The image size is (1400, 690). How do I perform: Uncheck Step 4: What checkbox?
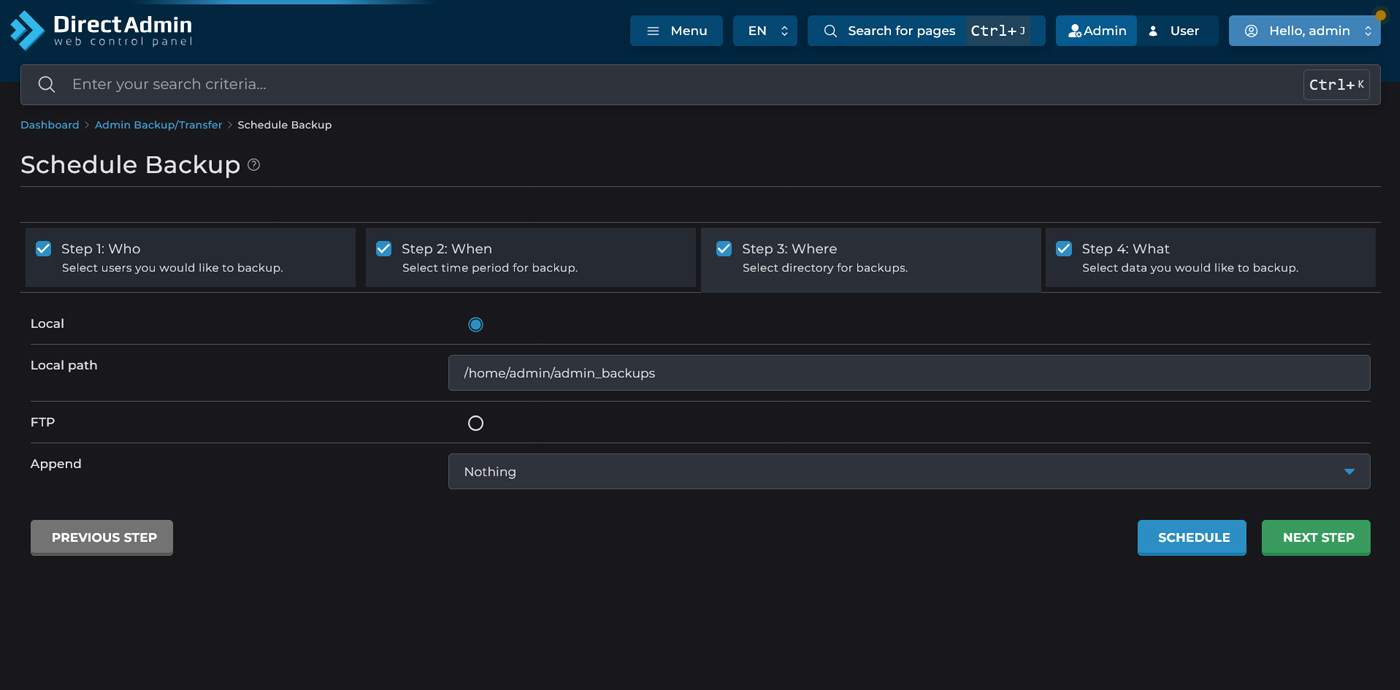[x=1063, y=248]
